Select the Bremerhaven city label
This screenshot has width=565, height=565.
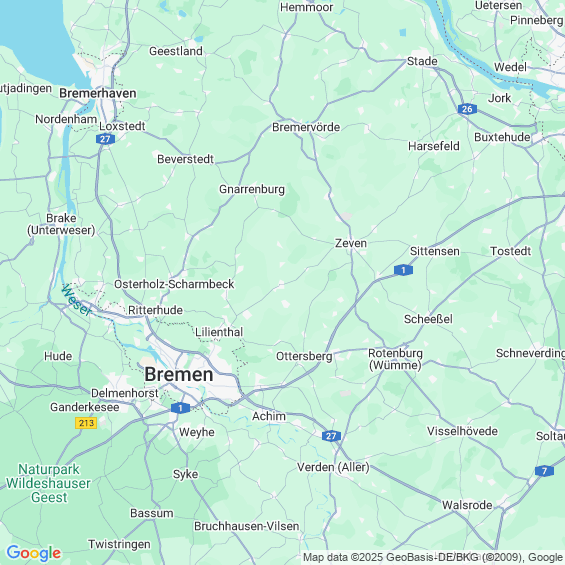[x=98, y=93]
